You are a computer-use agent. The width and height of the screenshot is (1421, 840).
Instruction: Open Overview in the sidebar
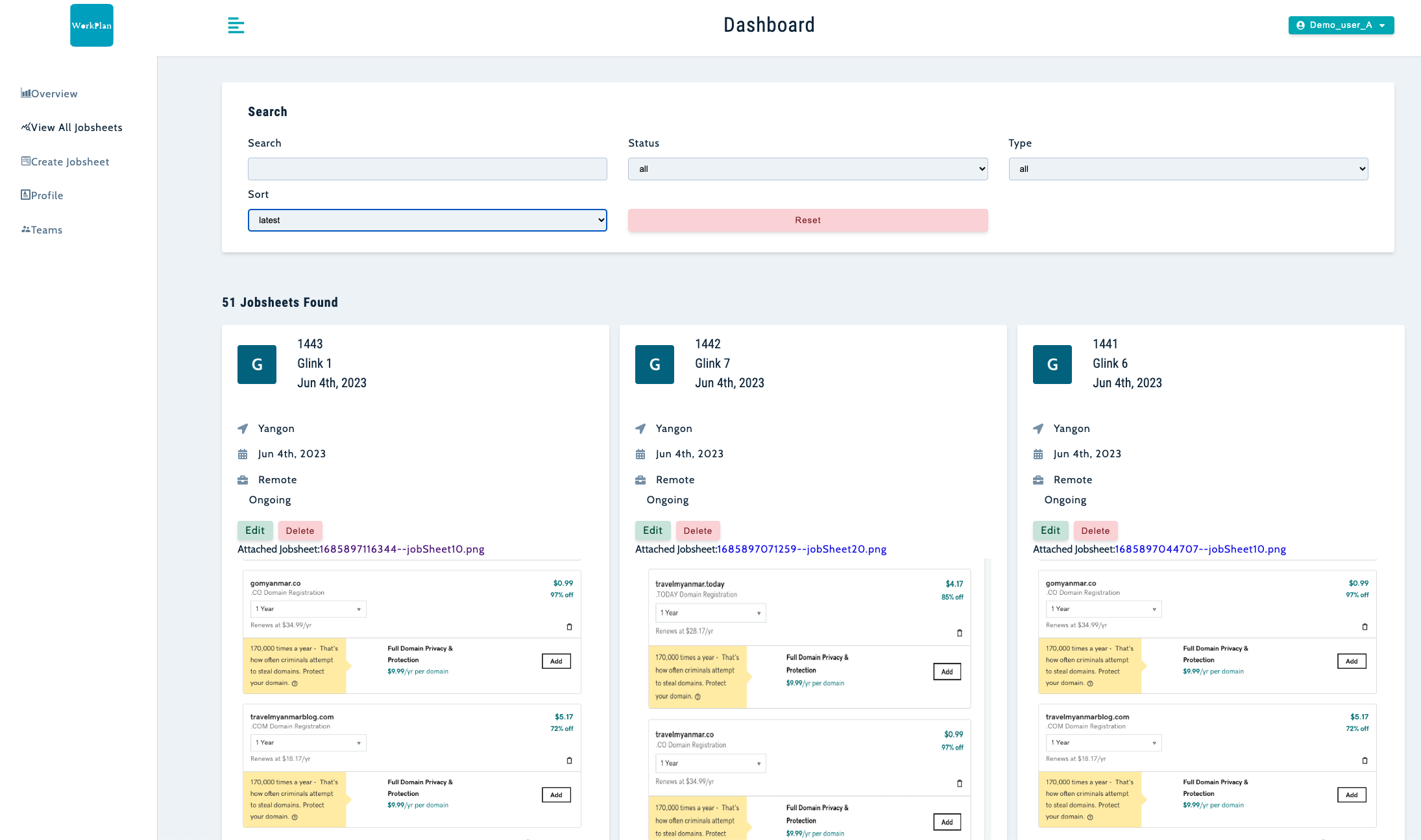click(49, 93)
